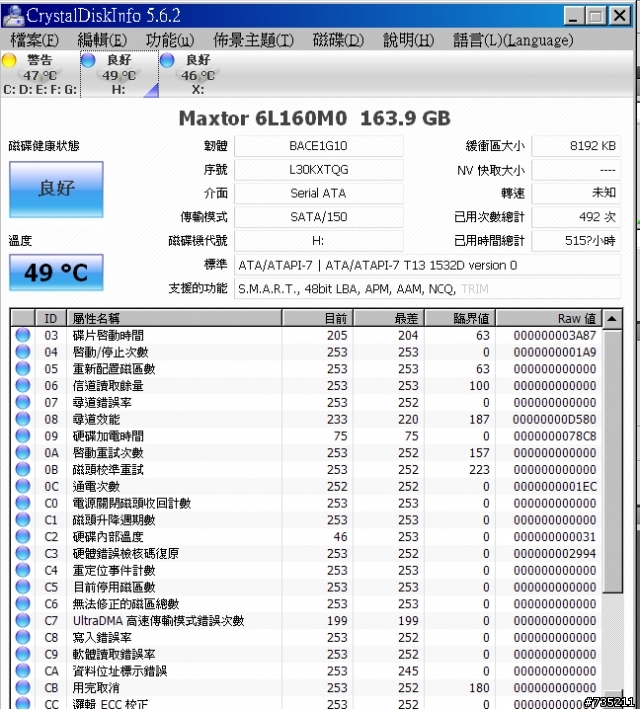Click raw value 000000002994
The height and width of the screenshot is (710, 640).
pyautogui.click(x=555, y=553)
